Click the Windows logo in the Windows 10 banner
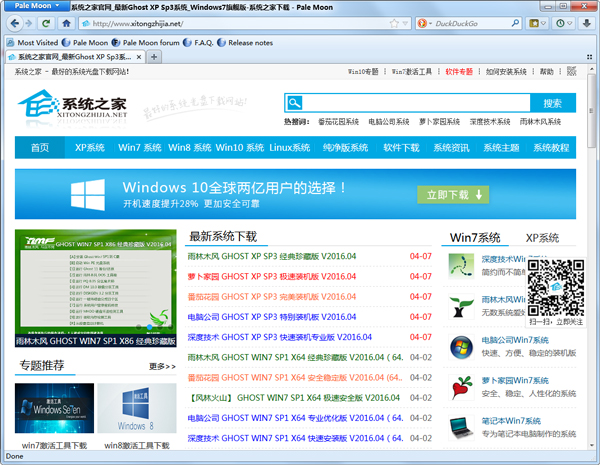The height and width of the screenshot is (465, 600). click(88, 194)
